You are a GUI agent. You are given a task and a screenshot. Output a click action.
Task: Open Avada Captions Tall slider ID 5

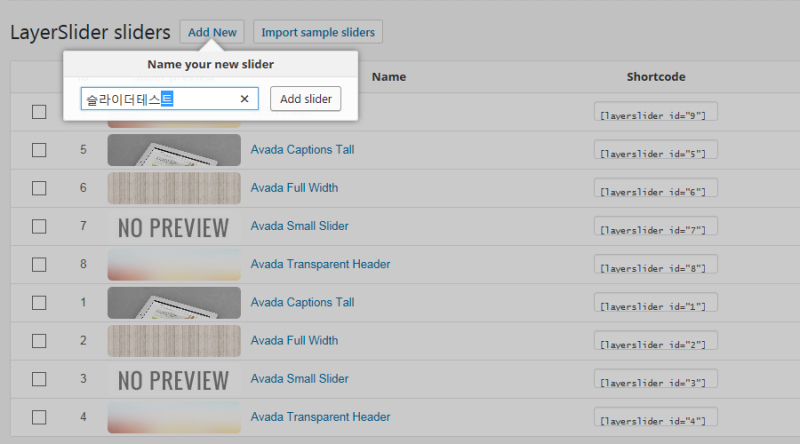pos(302,150)
